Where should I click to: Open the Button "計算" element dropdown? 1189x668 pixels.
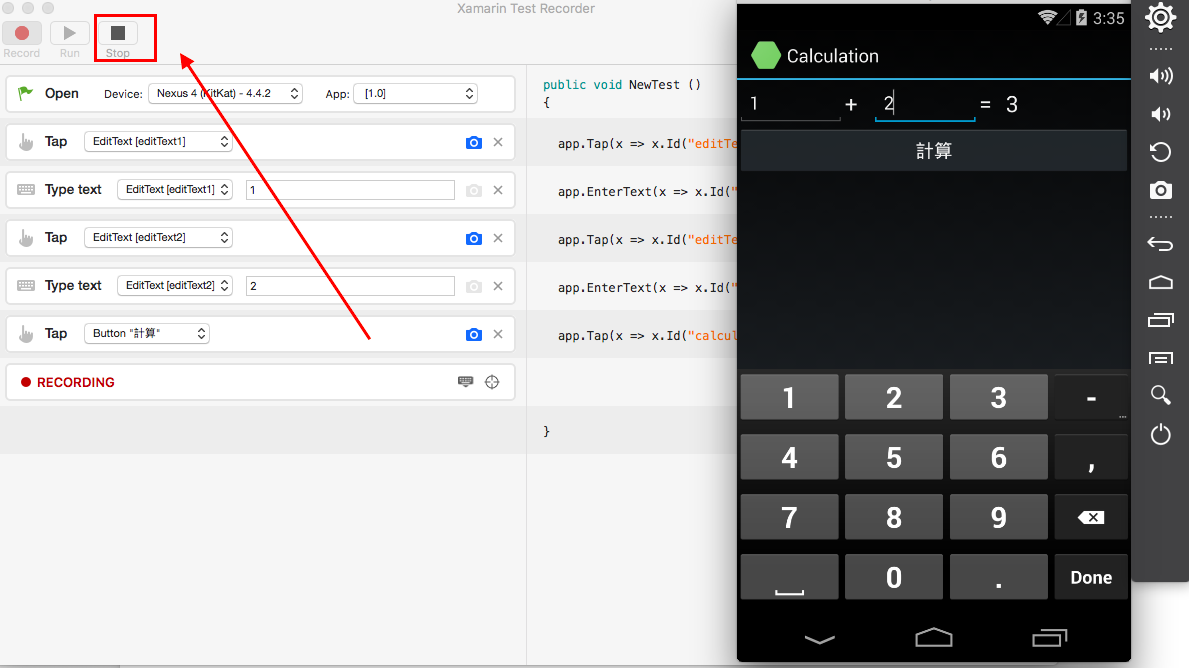coord(146,334)
